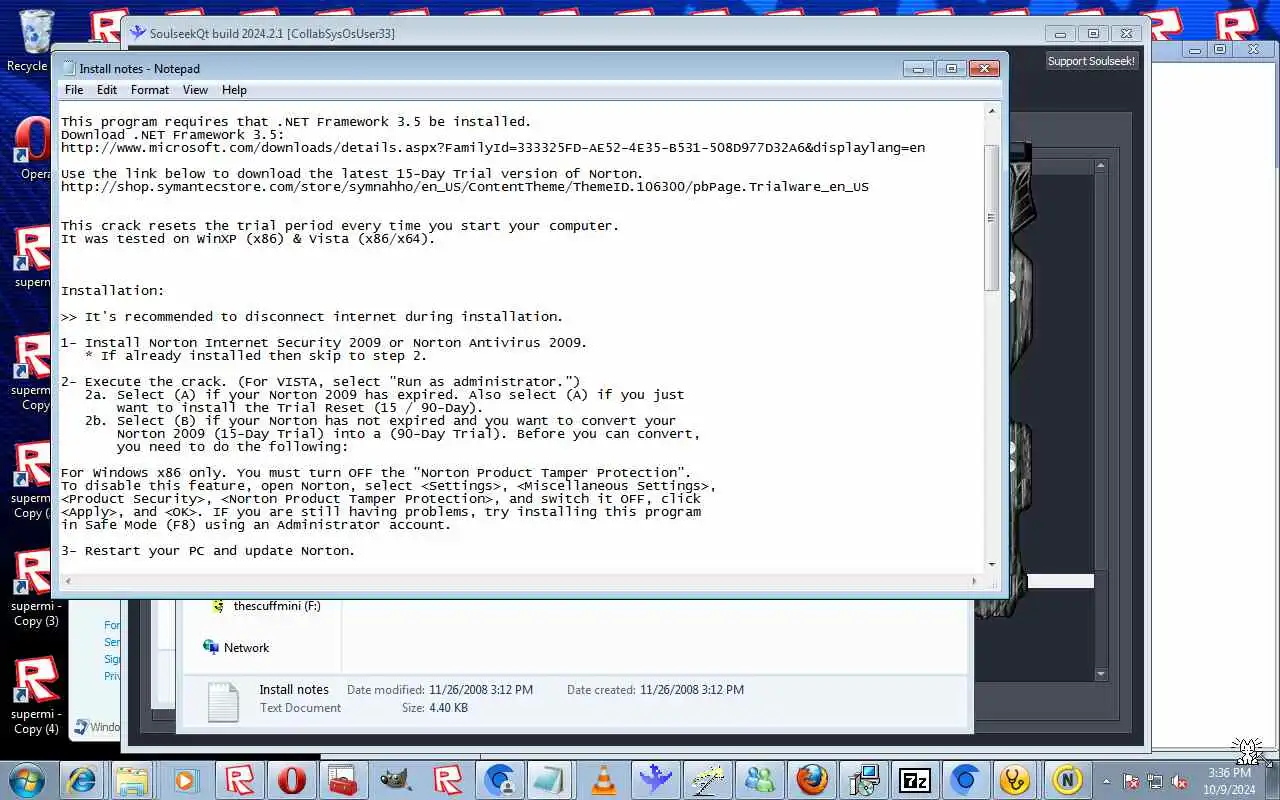The image size is (1280, 800).
Task: Close the Install notes Notepad window
Action: pyautogui.click(x=984, y=68)
